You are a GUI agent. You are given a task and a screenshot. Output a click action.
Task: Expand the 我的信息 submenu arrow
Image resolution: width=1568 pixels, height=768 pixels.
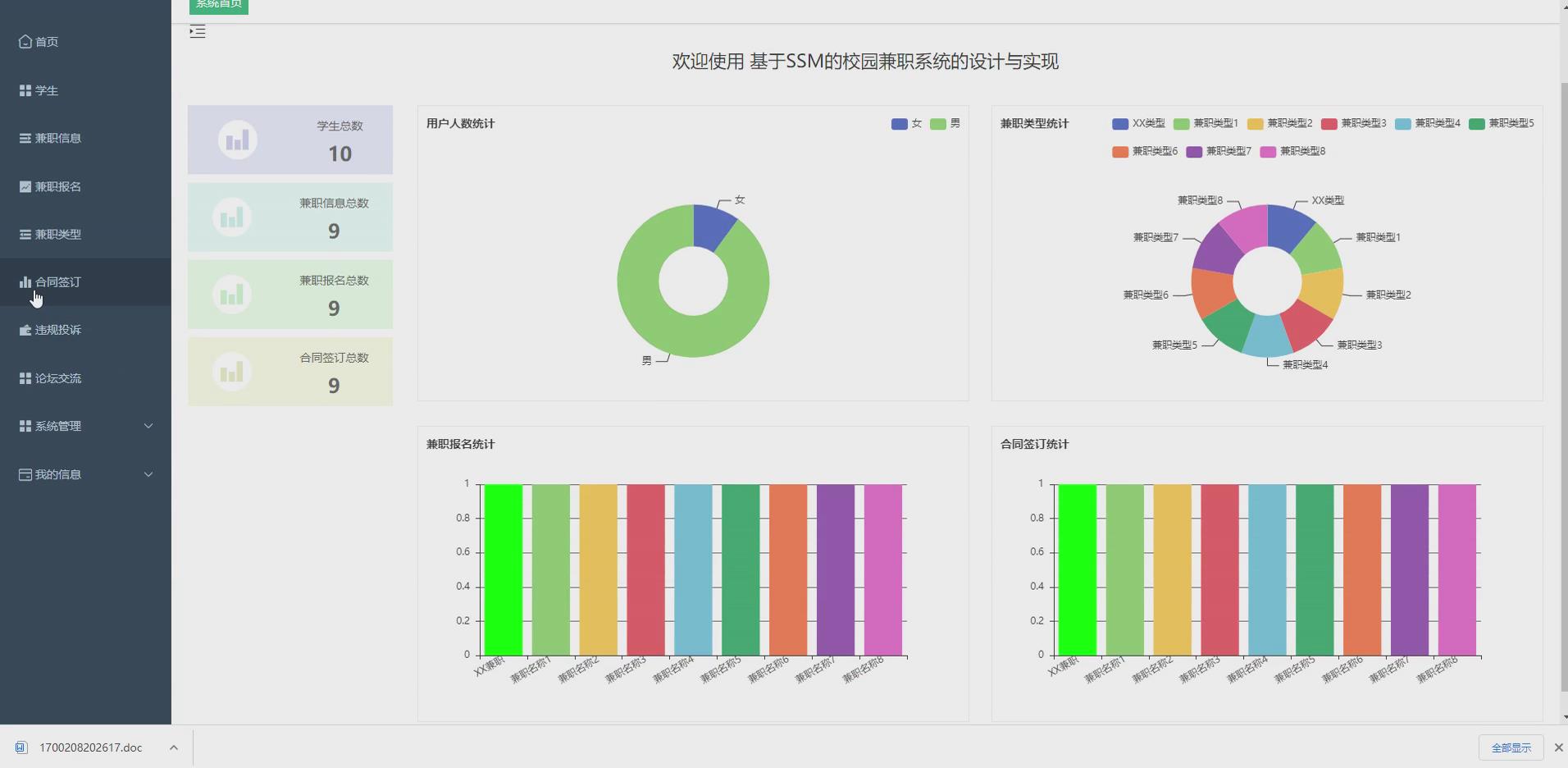(148, 474)
